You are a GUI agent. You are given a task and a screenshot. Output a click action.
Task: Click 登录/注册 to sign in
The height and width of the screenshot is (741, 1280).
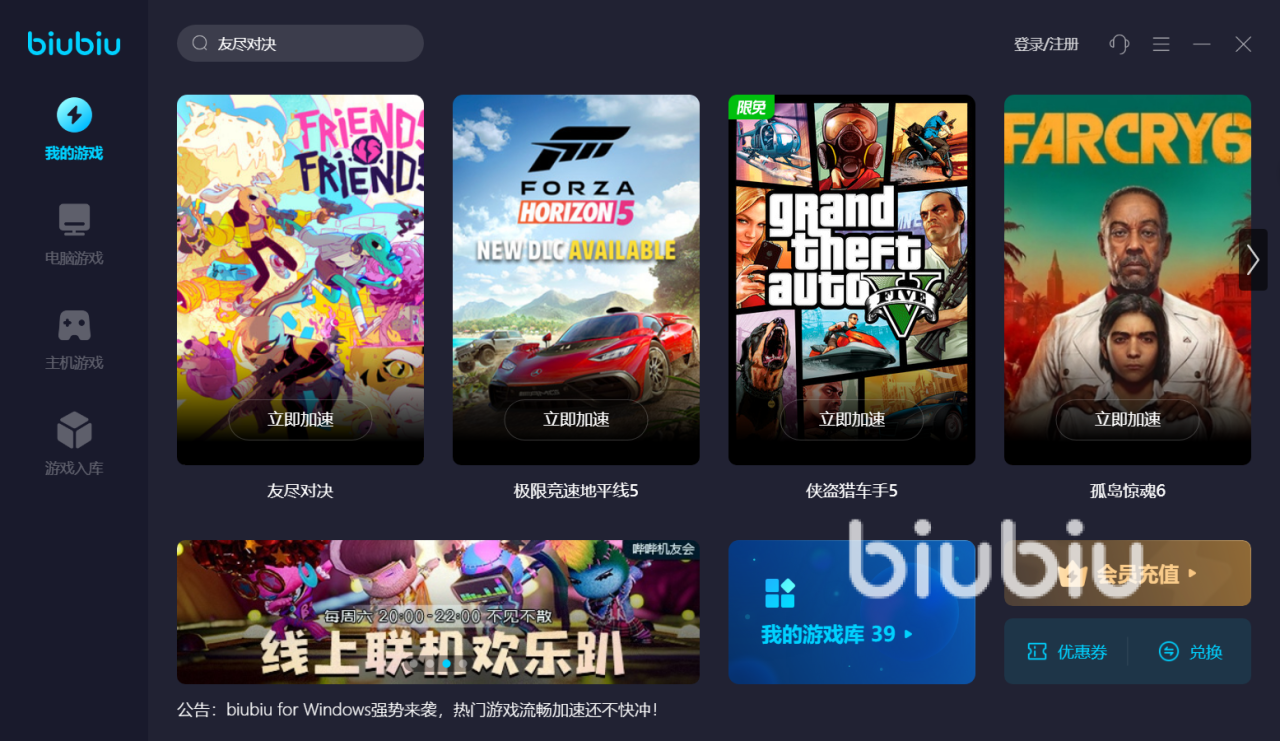(1046, 44)
